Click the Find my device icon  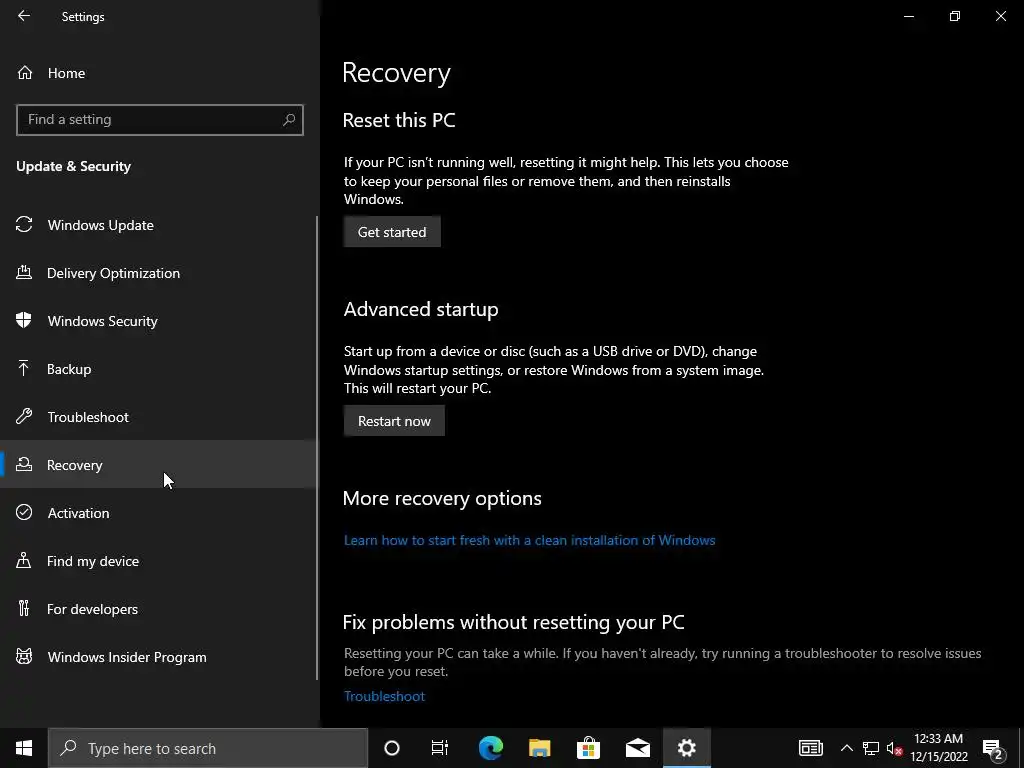coord(24,560)
